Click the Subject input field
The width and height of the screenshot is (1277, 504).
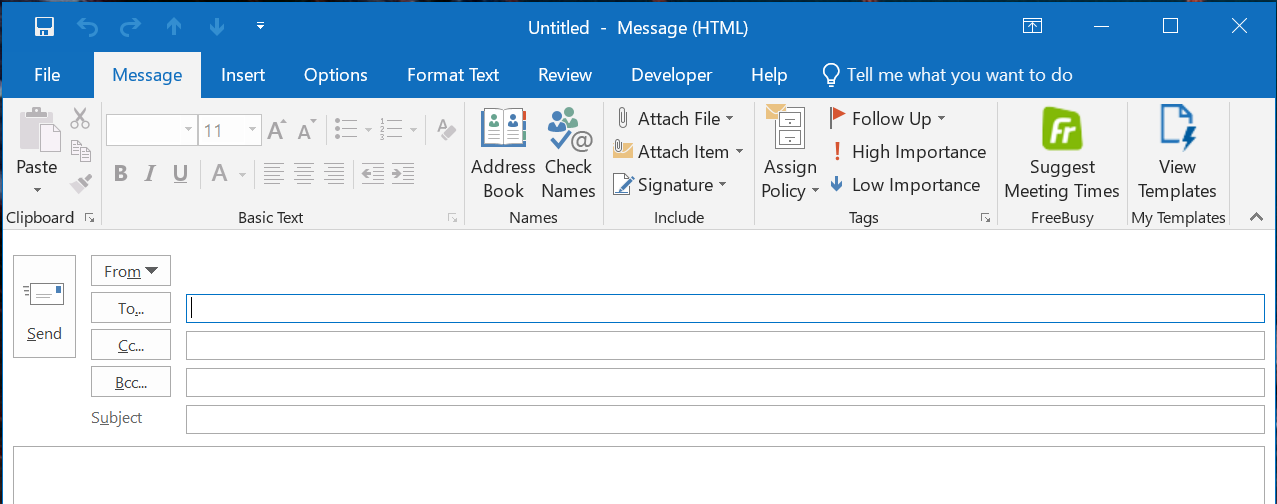pyautogui.click(x=725, y=419)
